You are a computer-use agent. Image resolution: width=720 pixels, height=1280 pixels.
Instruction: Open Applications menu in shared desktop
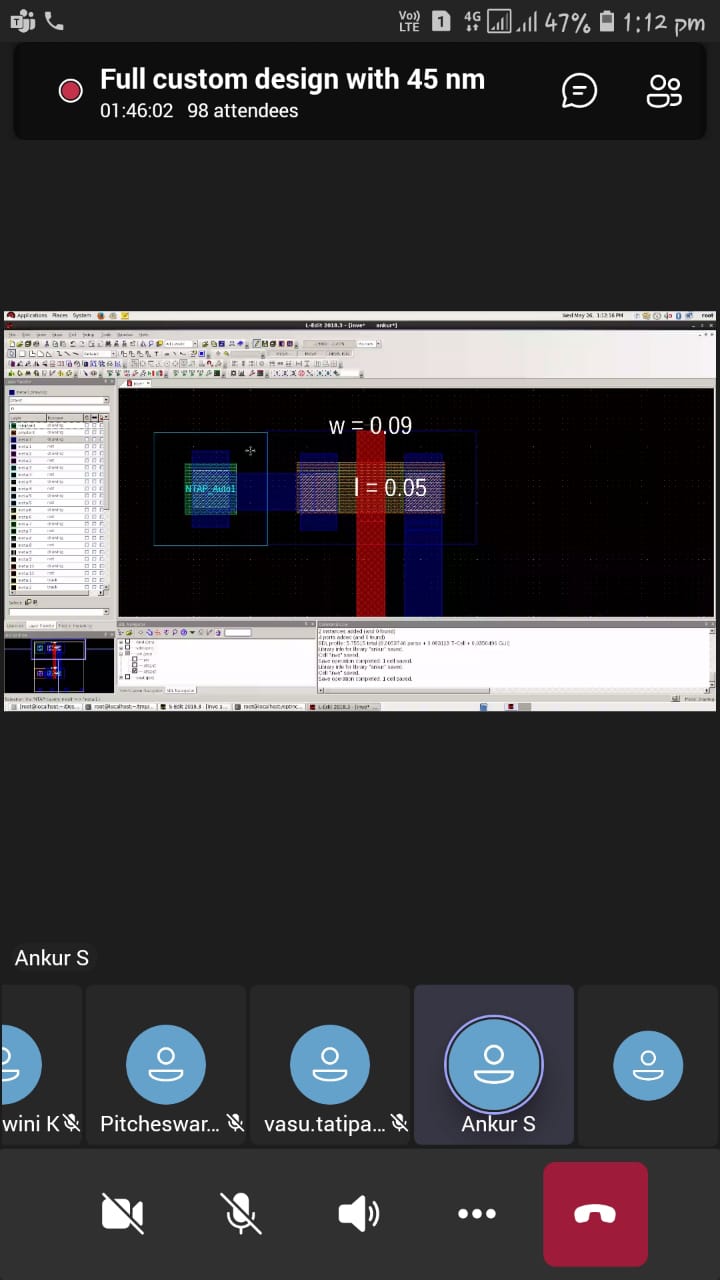(x=31, y=316)
